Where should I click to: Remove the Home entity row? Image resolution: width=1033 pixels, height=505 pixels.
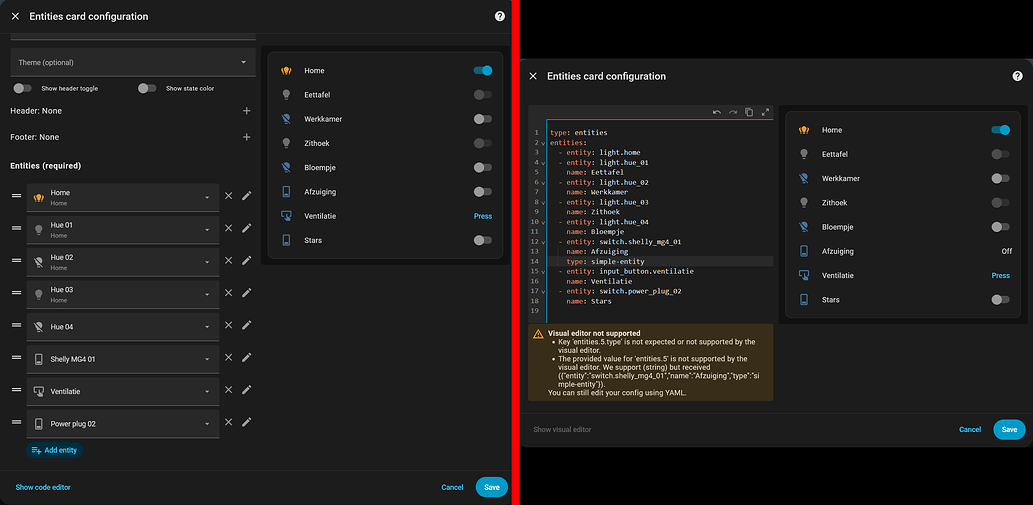[229, 196]
